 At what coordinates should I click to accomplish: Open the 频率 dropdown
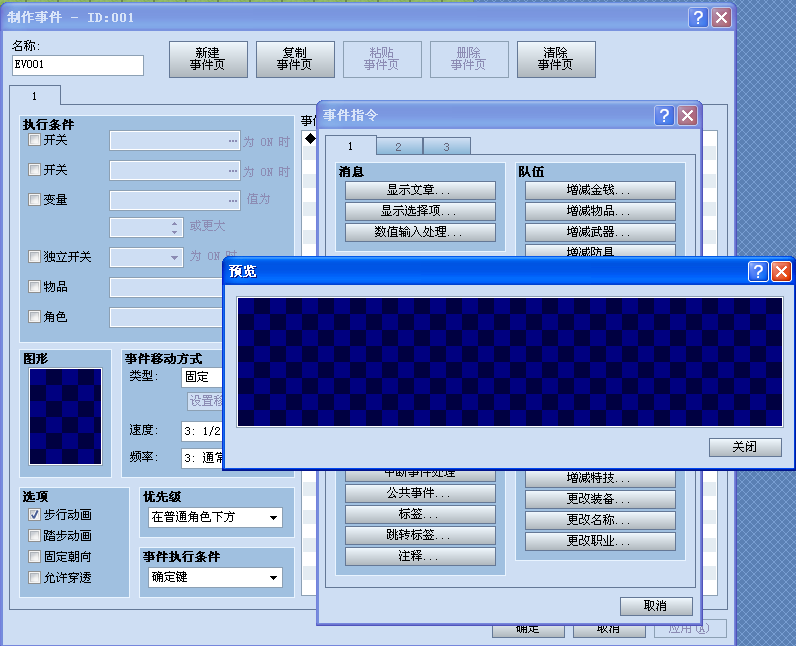pos(202,458)
